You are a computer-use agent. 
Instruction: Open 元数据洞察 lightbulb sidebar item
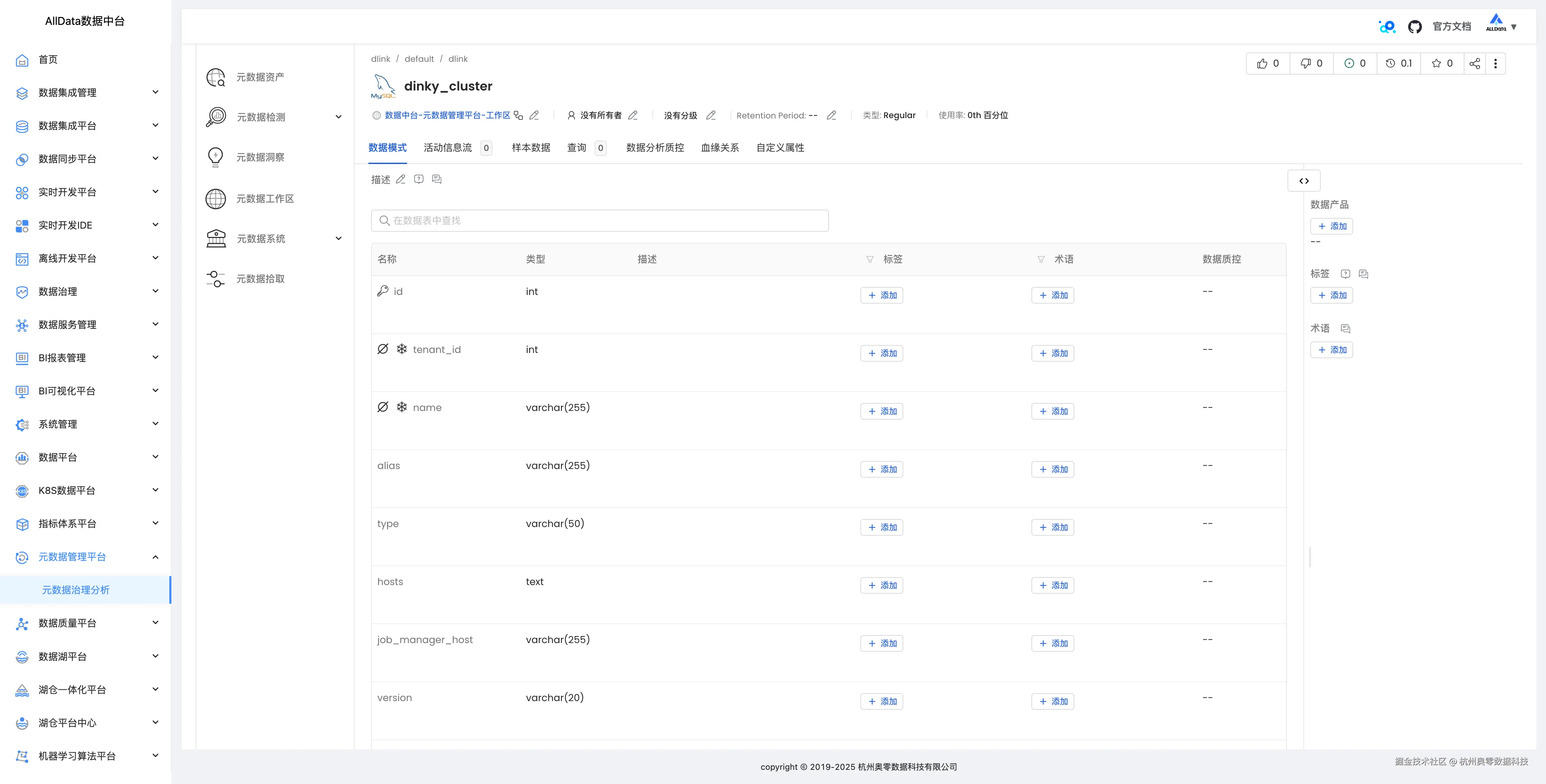pyautogui.click(x=260, y=157)
